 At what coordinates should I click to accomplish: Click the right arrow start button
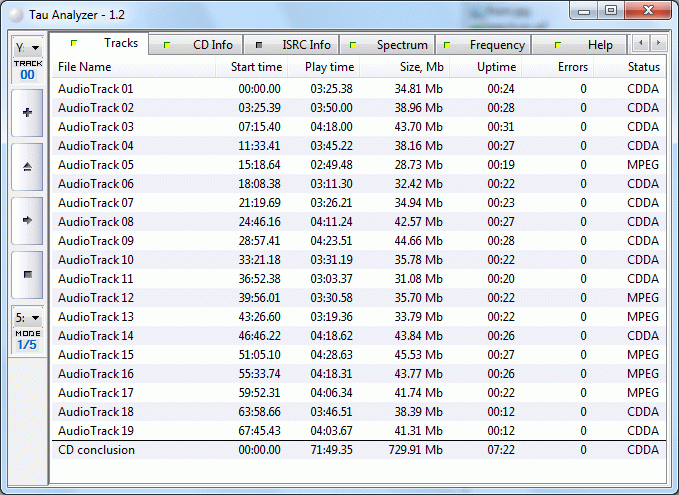point(27,220)
